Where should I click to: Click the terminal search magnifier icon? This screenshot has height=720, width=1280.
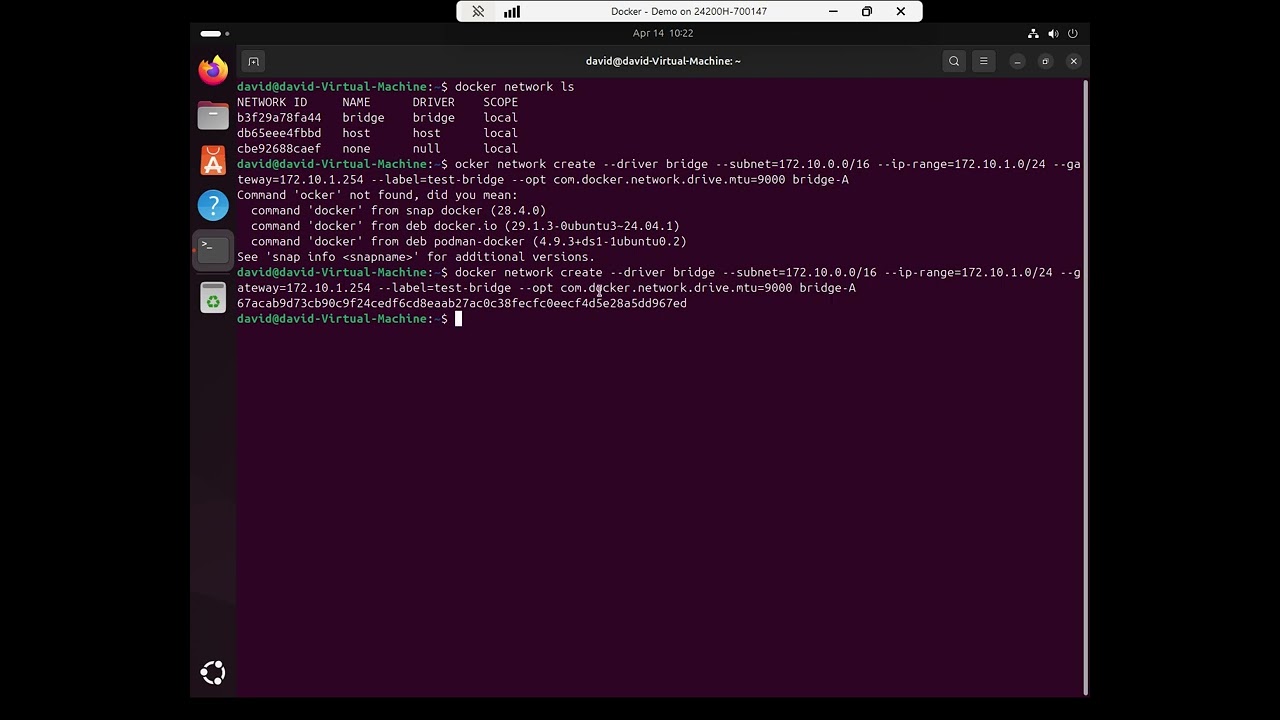[954, 61]
